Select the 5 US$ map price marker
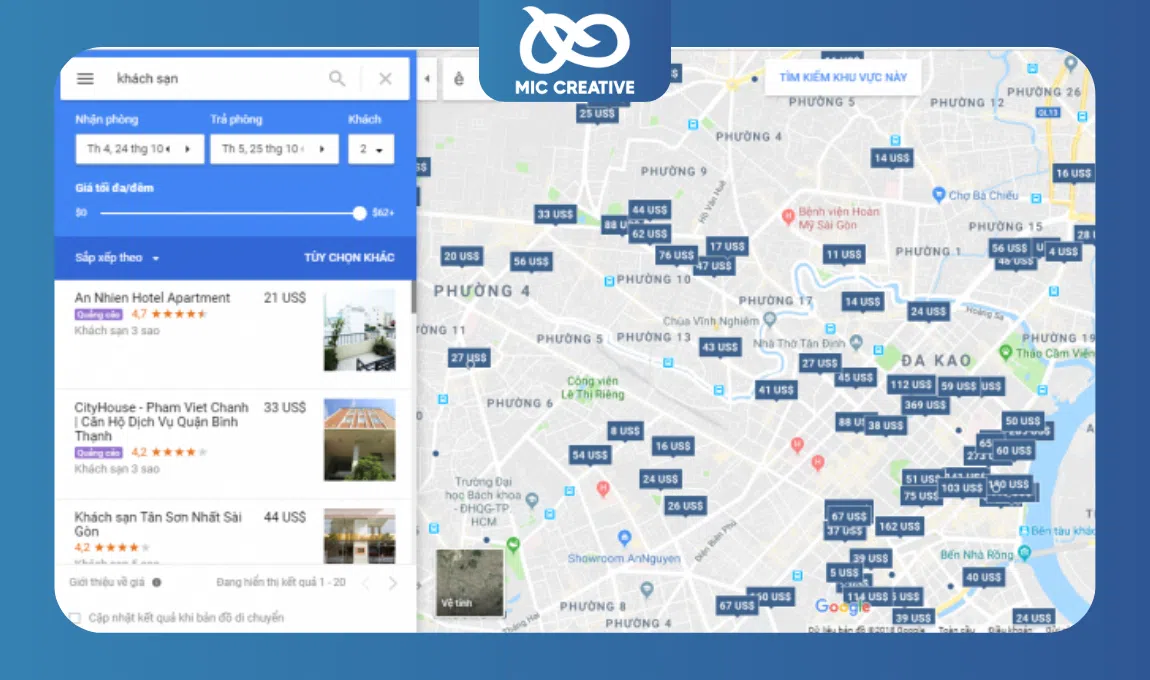The height and width of the screenshot is (680, 1150). point(844,572)
